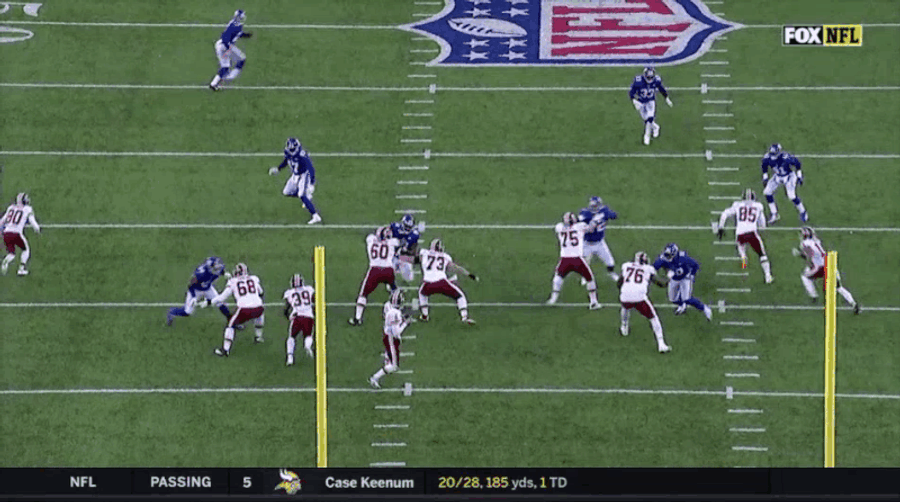Click the player wearing jersey 73
This screenshot has width=900, height=502.
[444, 281]
